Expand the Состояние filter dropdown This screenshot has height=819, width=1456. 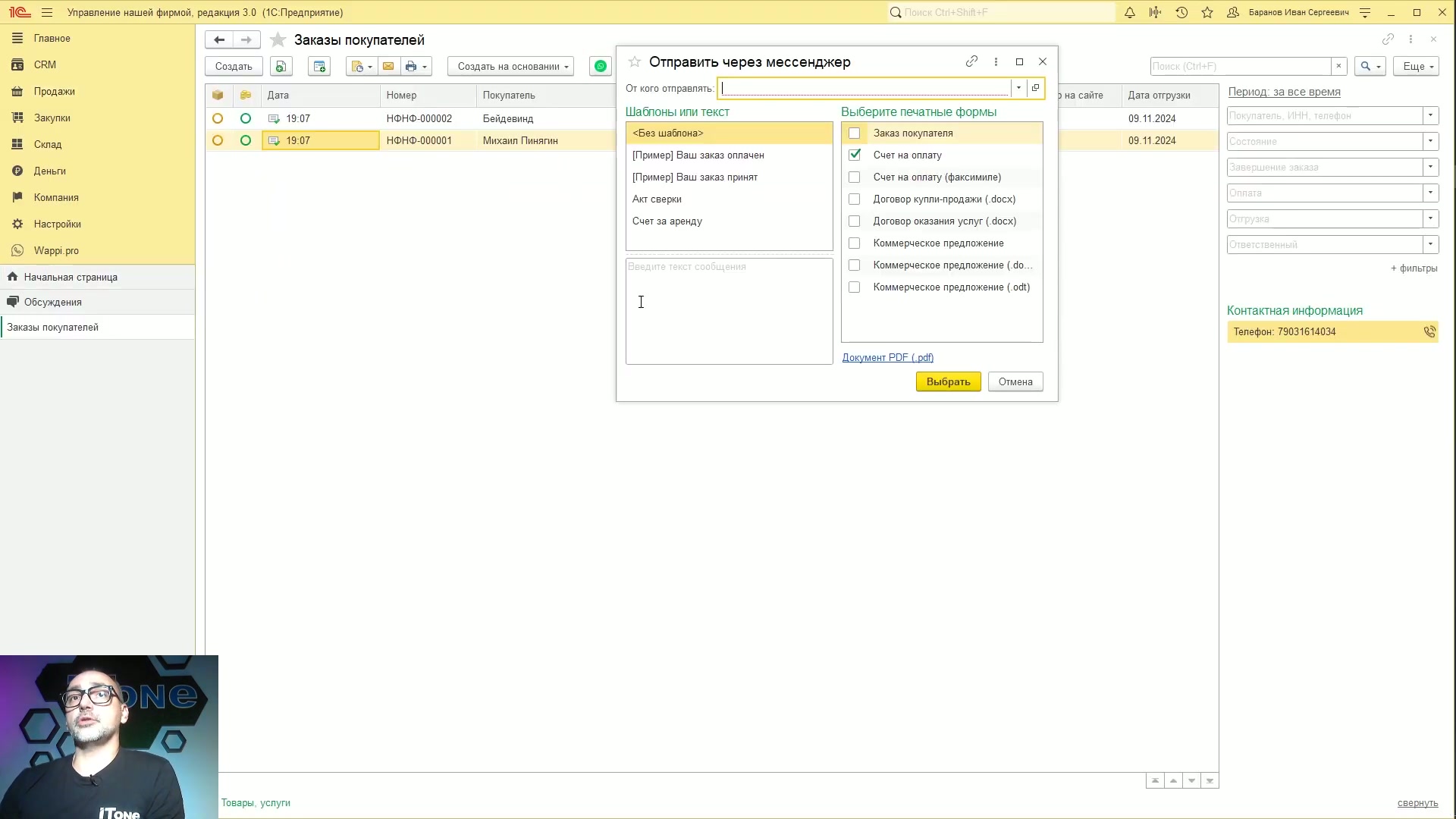pos(1430,142)
